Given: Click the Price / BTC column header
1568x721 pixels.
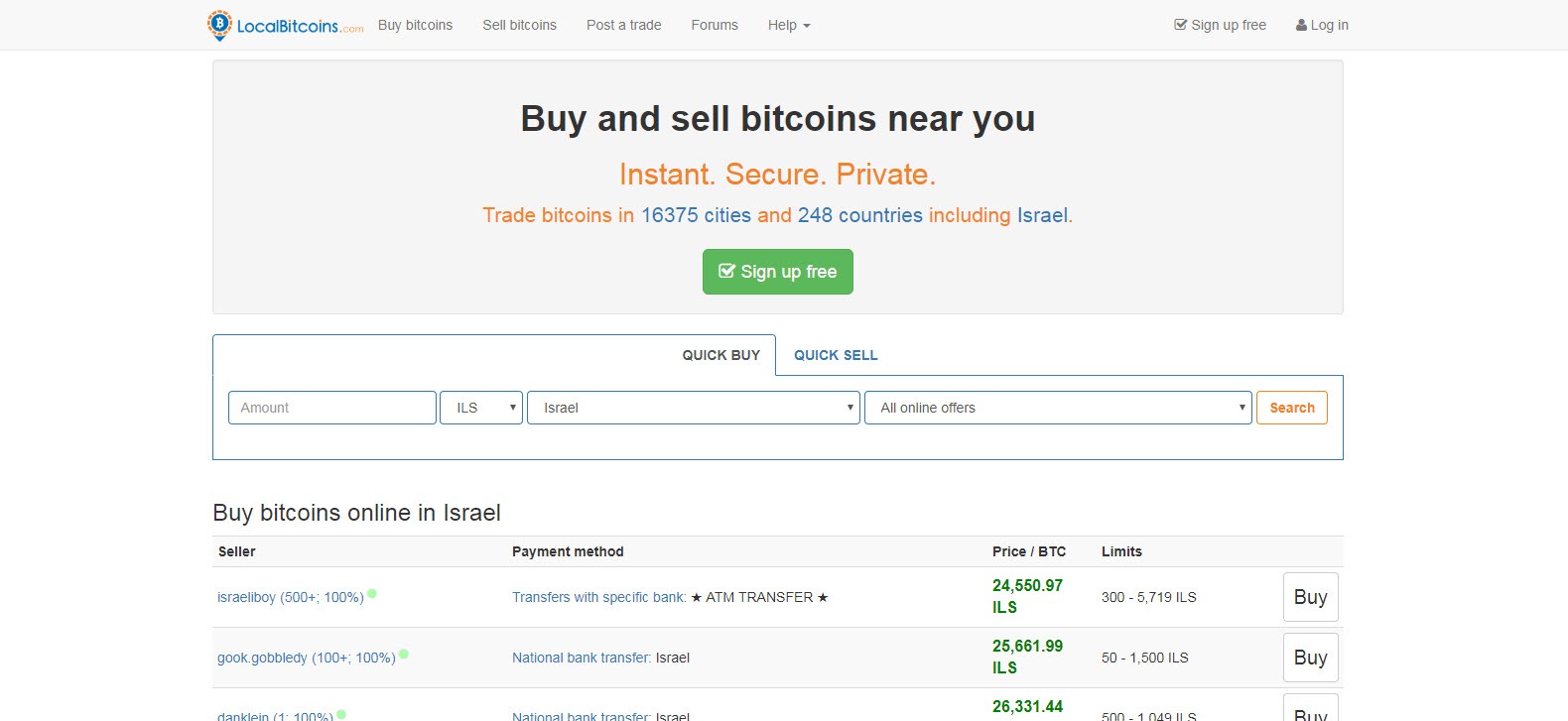Looking at the screenshot, I should pos(1029,551).
